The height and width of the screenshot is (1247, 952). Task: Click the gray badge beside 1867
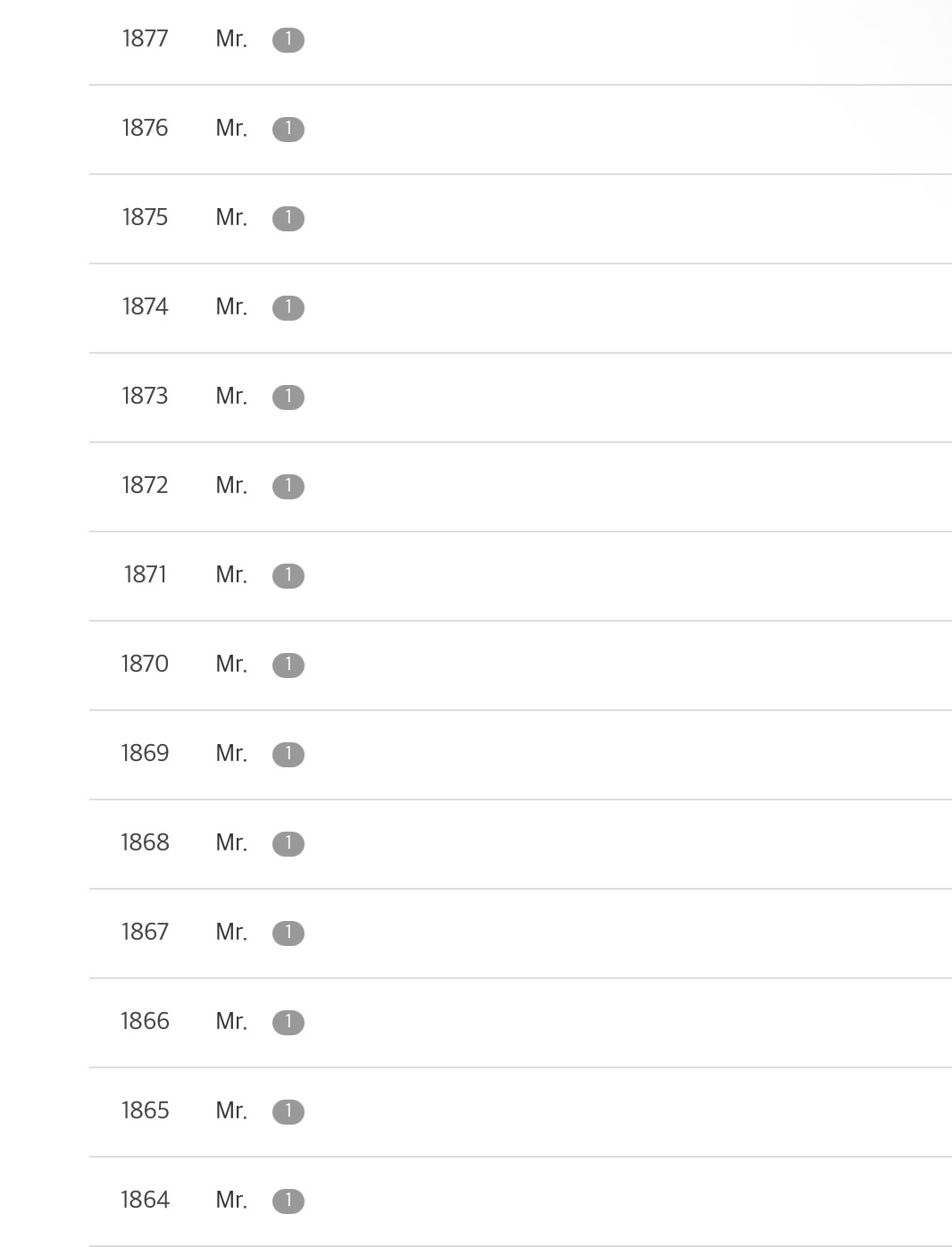288,933
